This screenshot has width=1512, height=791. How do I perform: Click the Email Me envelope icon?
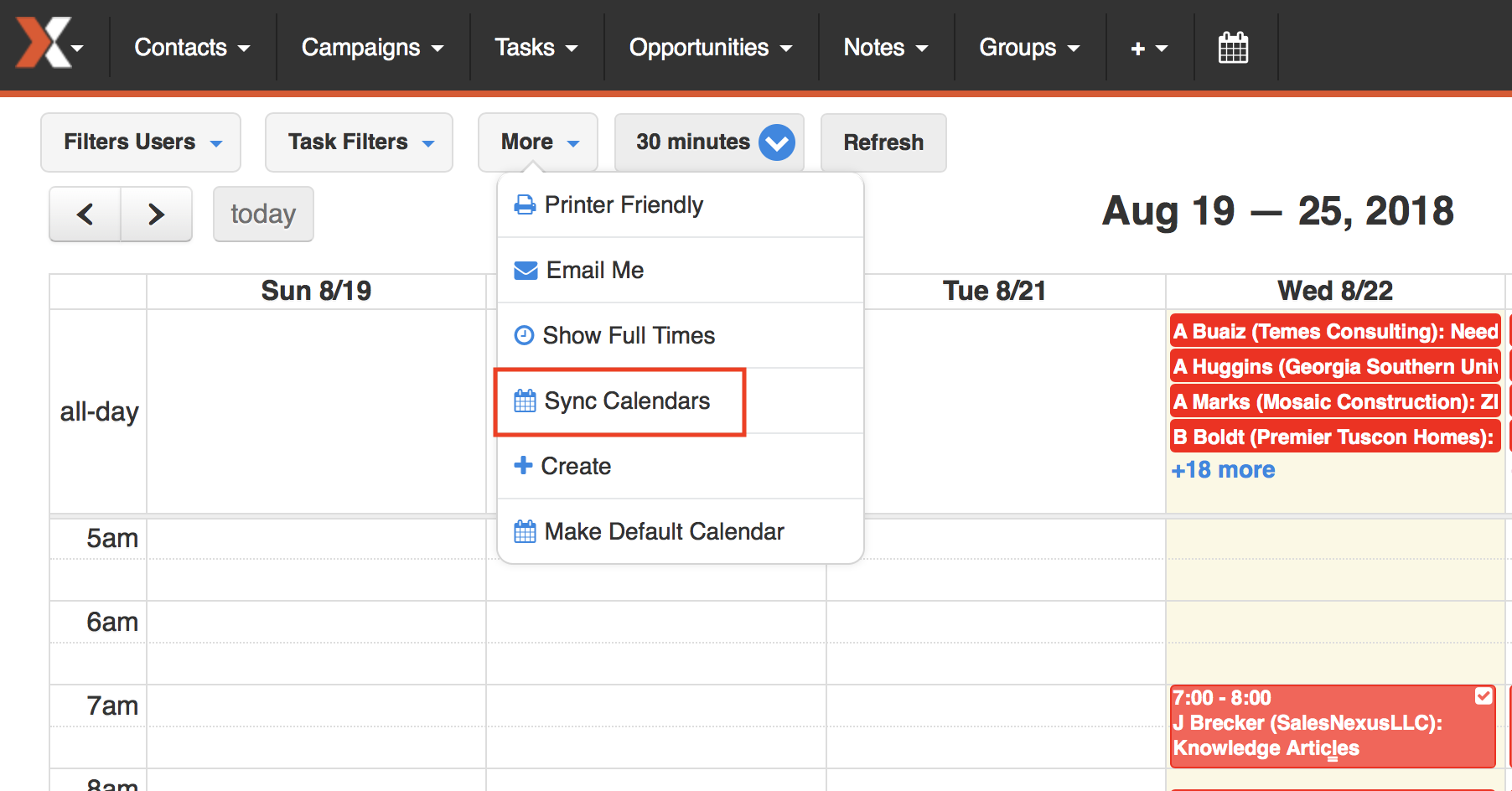pos(526,270)
